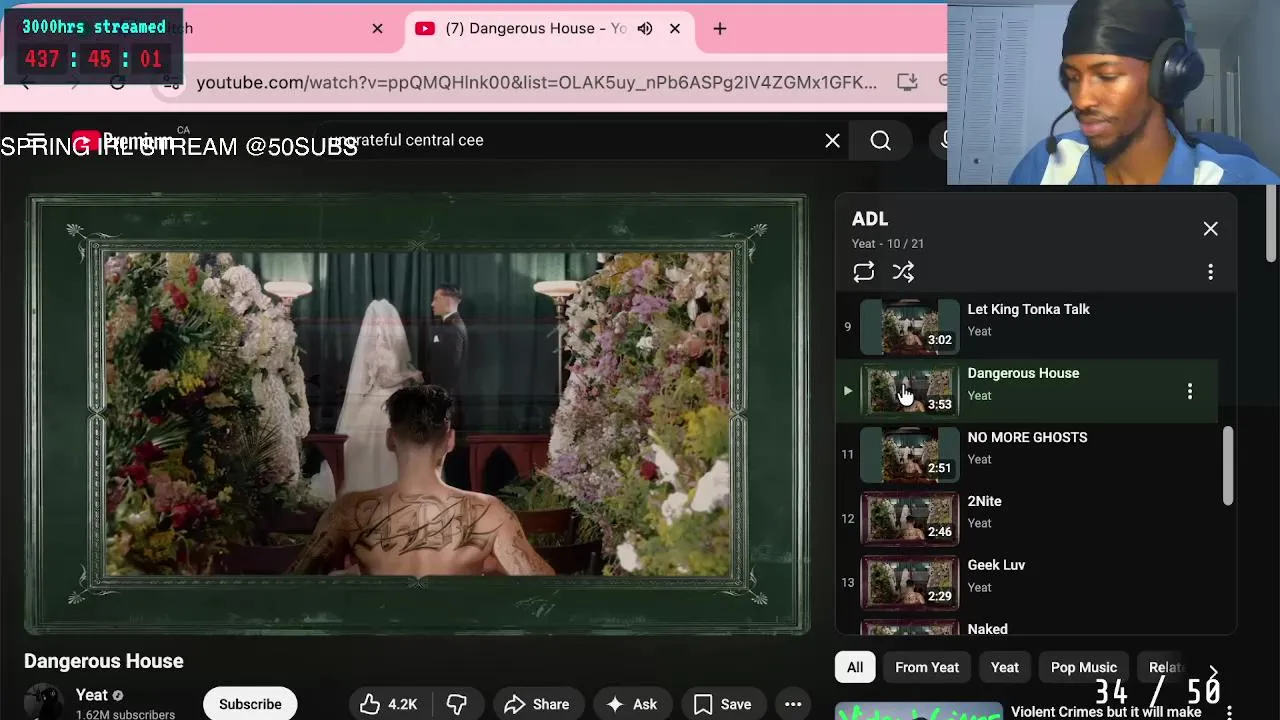Toggle shuffle playlist
The width and height of the screenshot is (1280, 720).
tap(903, 272)
